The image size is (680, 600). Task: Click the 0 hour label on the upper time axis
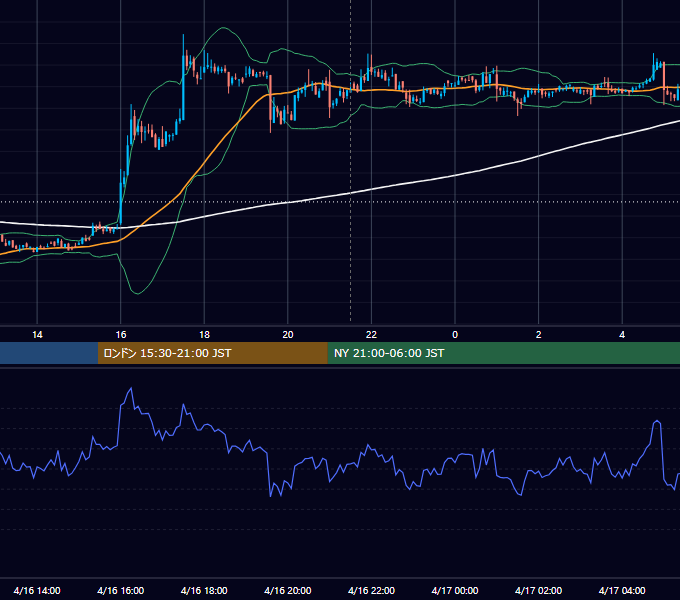tap(455, 335)
